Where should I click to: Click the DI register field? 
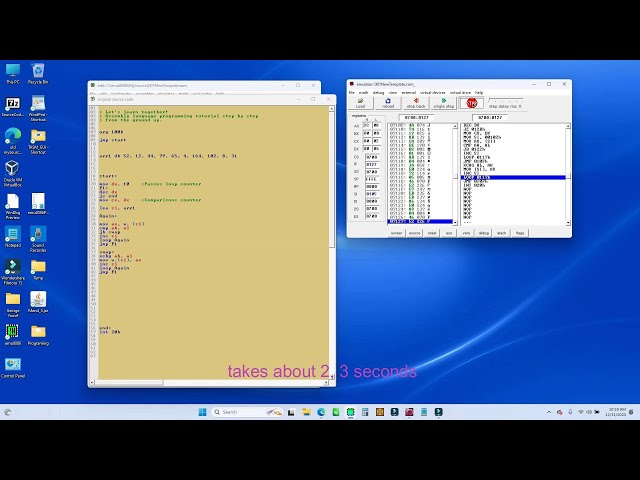click(x=371, y=201)
